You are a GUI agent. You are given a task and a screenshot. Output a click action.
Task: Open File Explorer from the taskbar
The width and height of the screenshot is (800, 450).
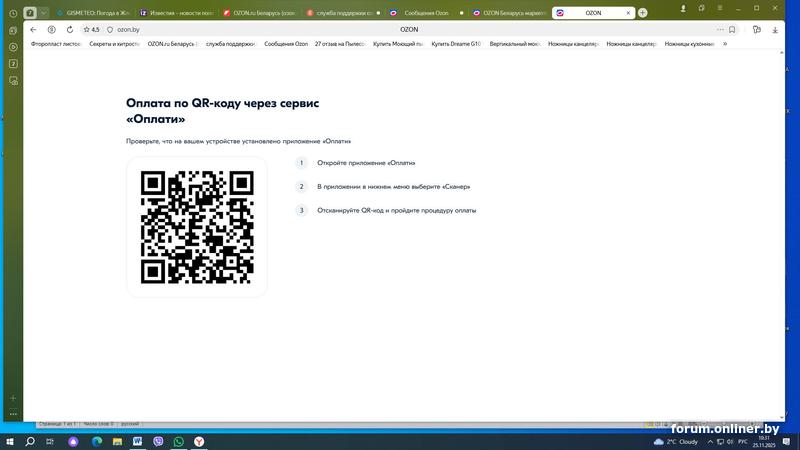[x=117, y=441]
